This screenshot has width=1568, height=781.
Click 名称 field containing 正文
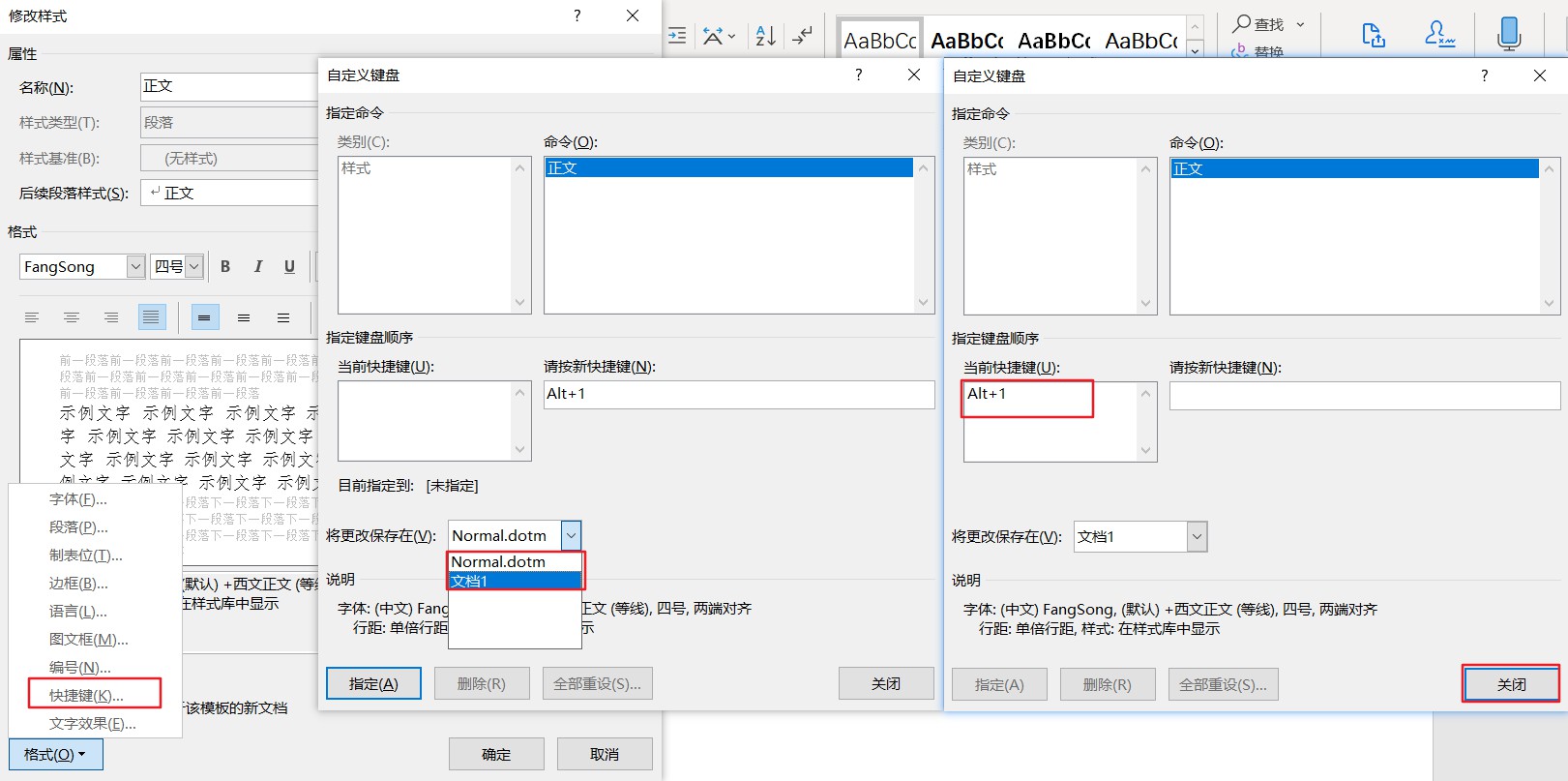click(x=229, y=86)
